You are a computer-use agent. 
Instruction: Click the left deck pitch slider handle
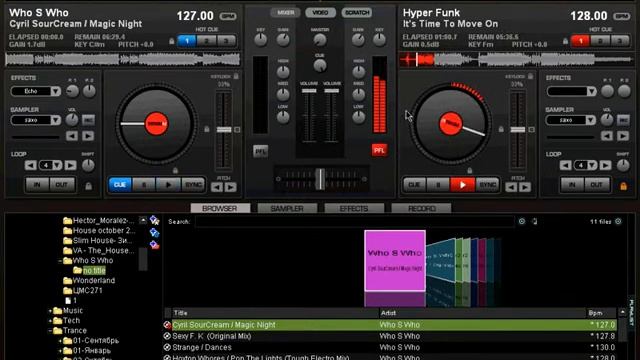(x=224, y=130)
